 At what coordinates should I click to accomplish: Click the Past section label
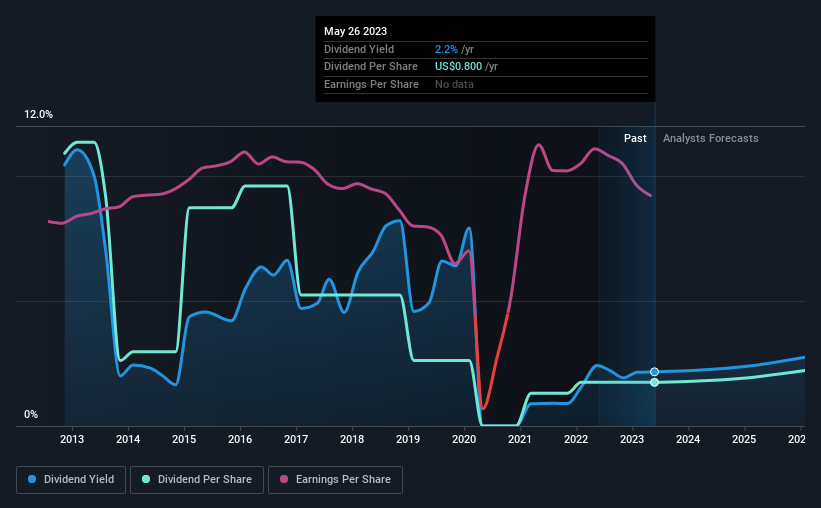coord(635,138)
